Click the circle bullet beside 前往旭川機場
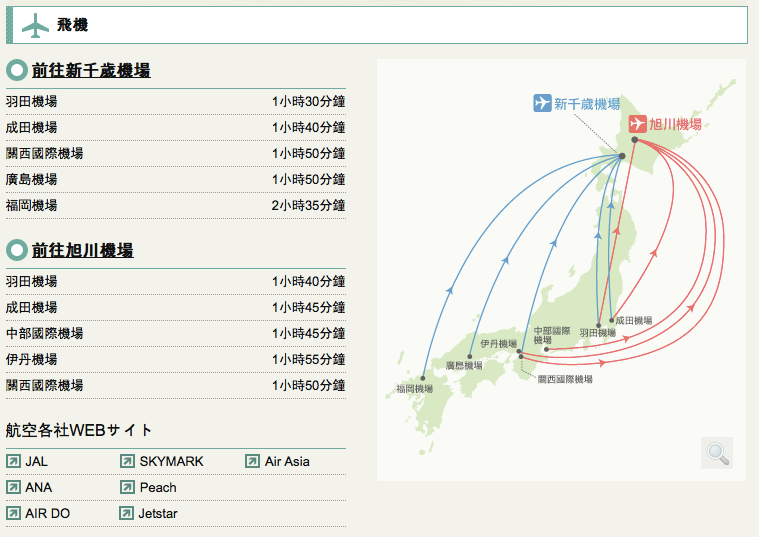Screen dimensions: 759x537 [16, 250]
